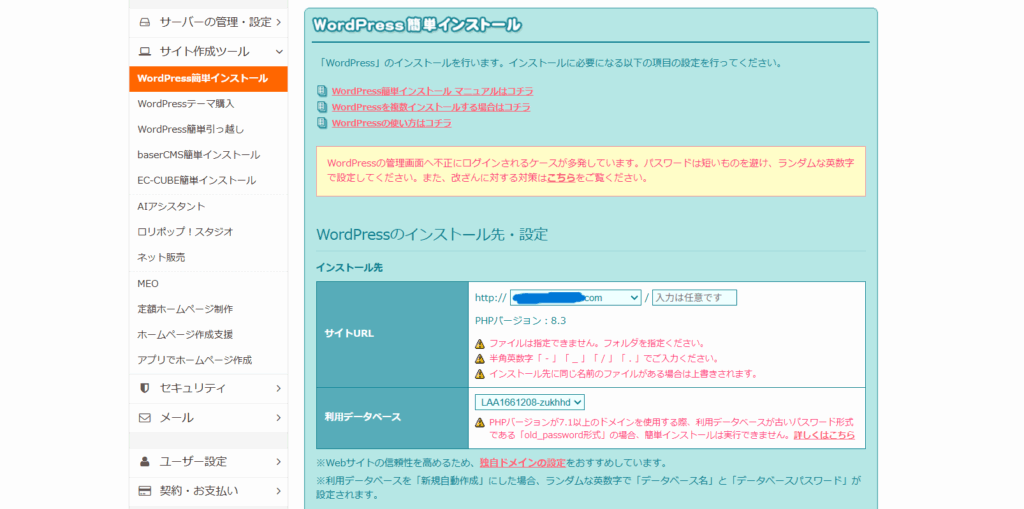Viewport: 1024px width, 509px height.
Task: Click document icon next to WordPressの使い方 link
Action: 322,123
